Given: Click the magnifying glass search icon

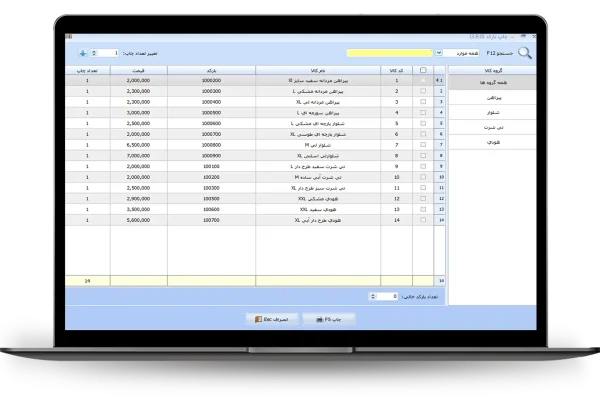Looking at the screenshot, I should click(525, 53).
